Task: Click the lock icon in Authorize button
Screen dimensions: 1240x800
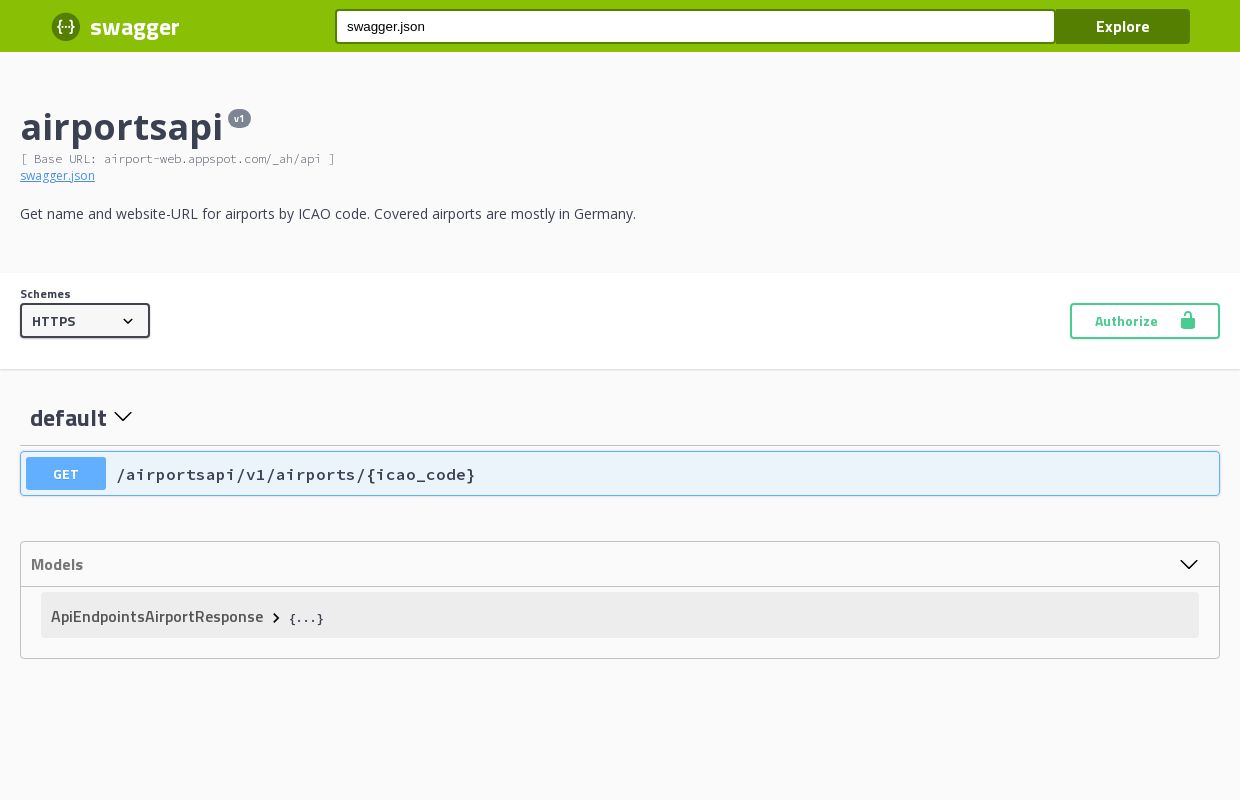Action: click(x=1188, y=320)
